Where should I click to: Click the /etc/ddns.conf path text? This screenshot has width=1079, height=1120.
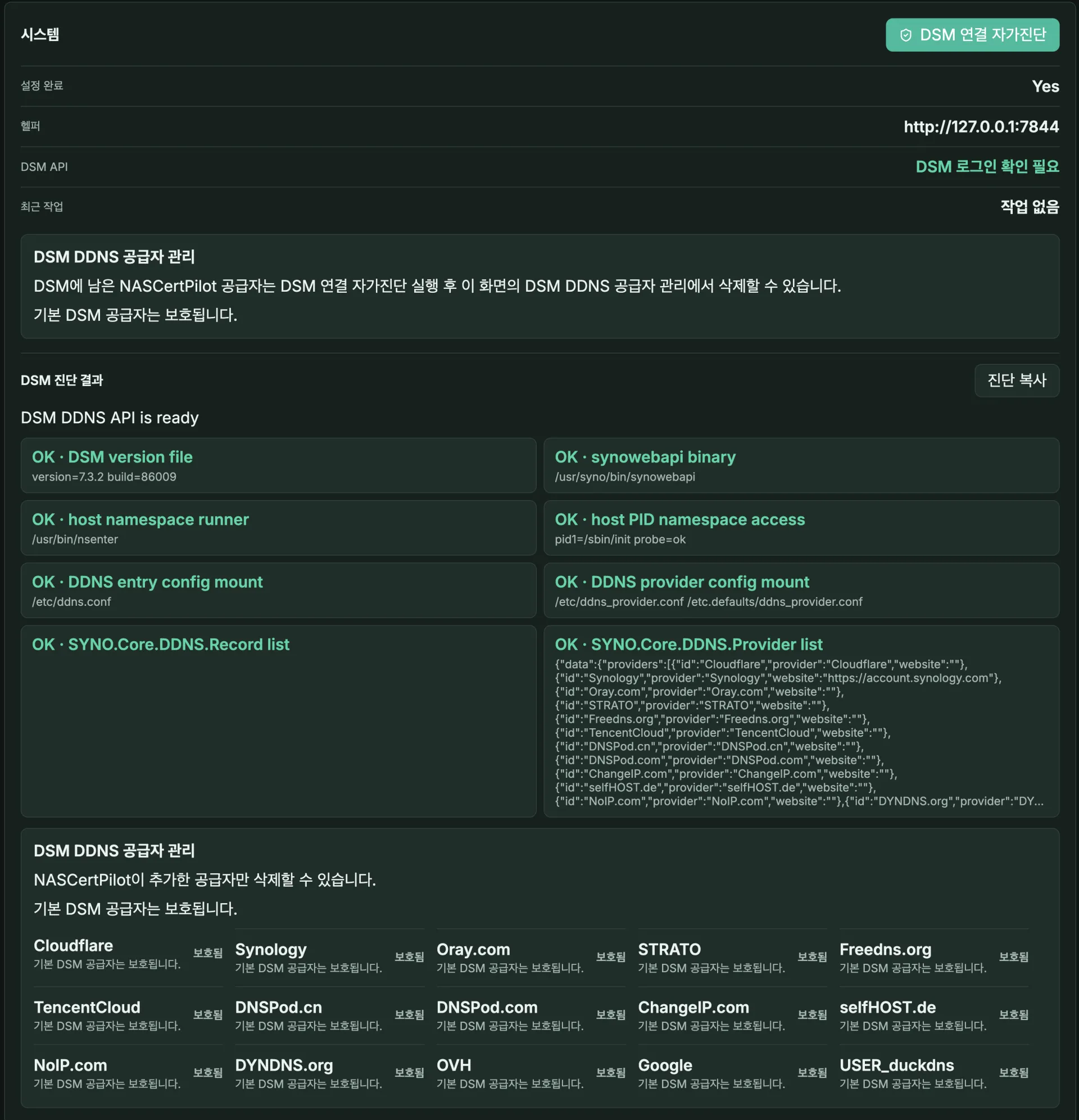tap(71, 602)
